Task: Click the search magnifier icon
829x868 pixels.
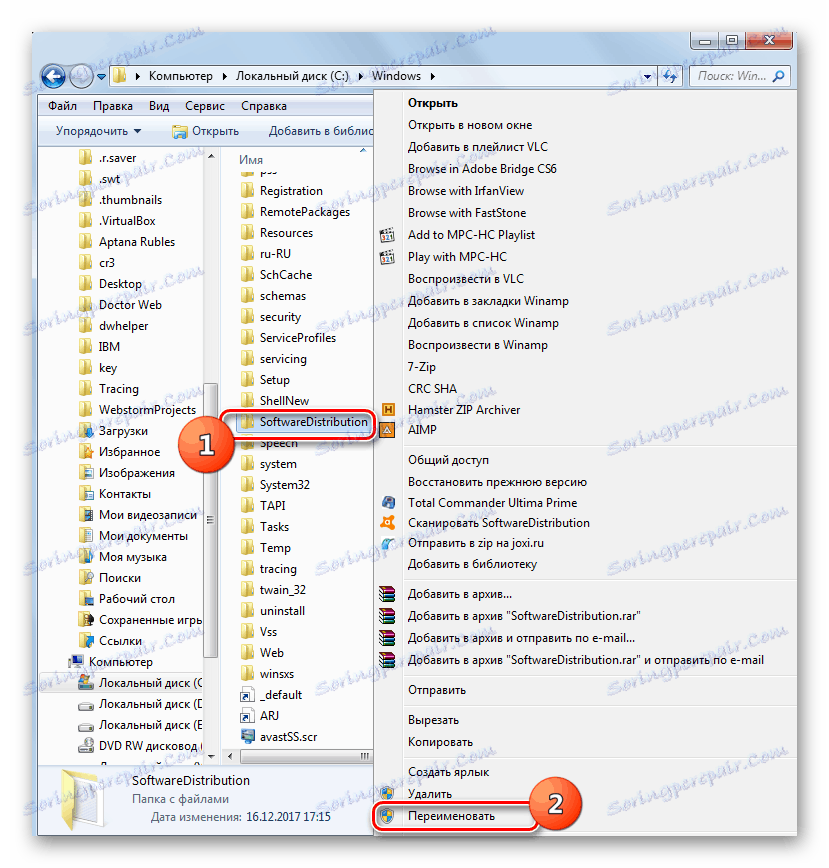Action: (x=779, y=76)
